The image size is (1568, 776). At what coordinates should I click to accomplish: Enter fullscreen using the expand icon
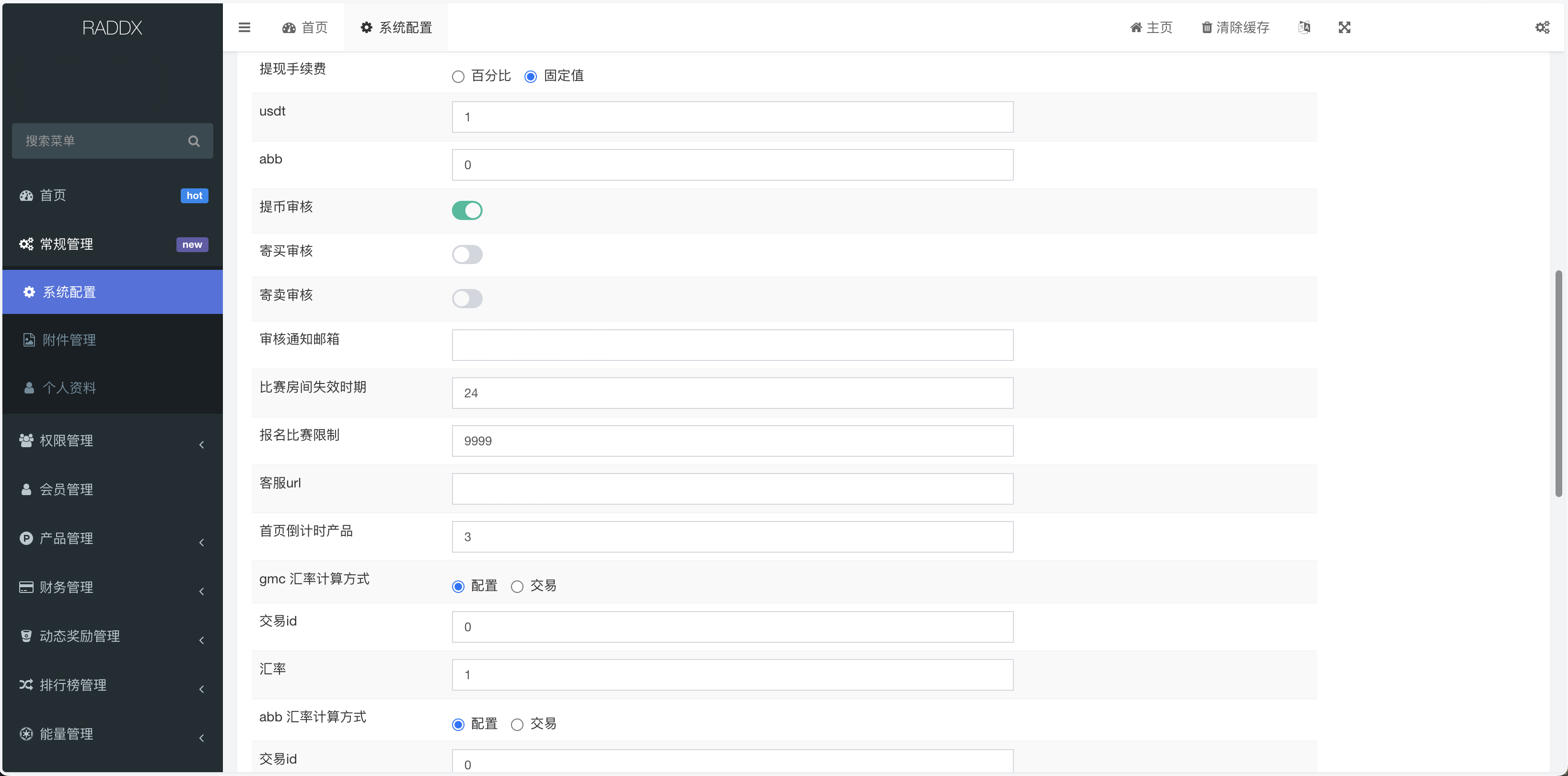click(1345, 27)
